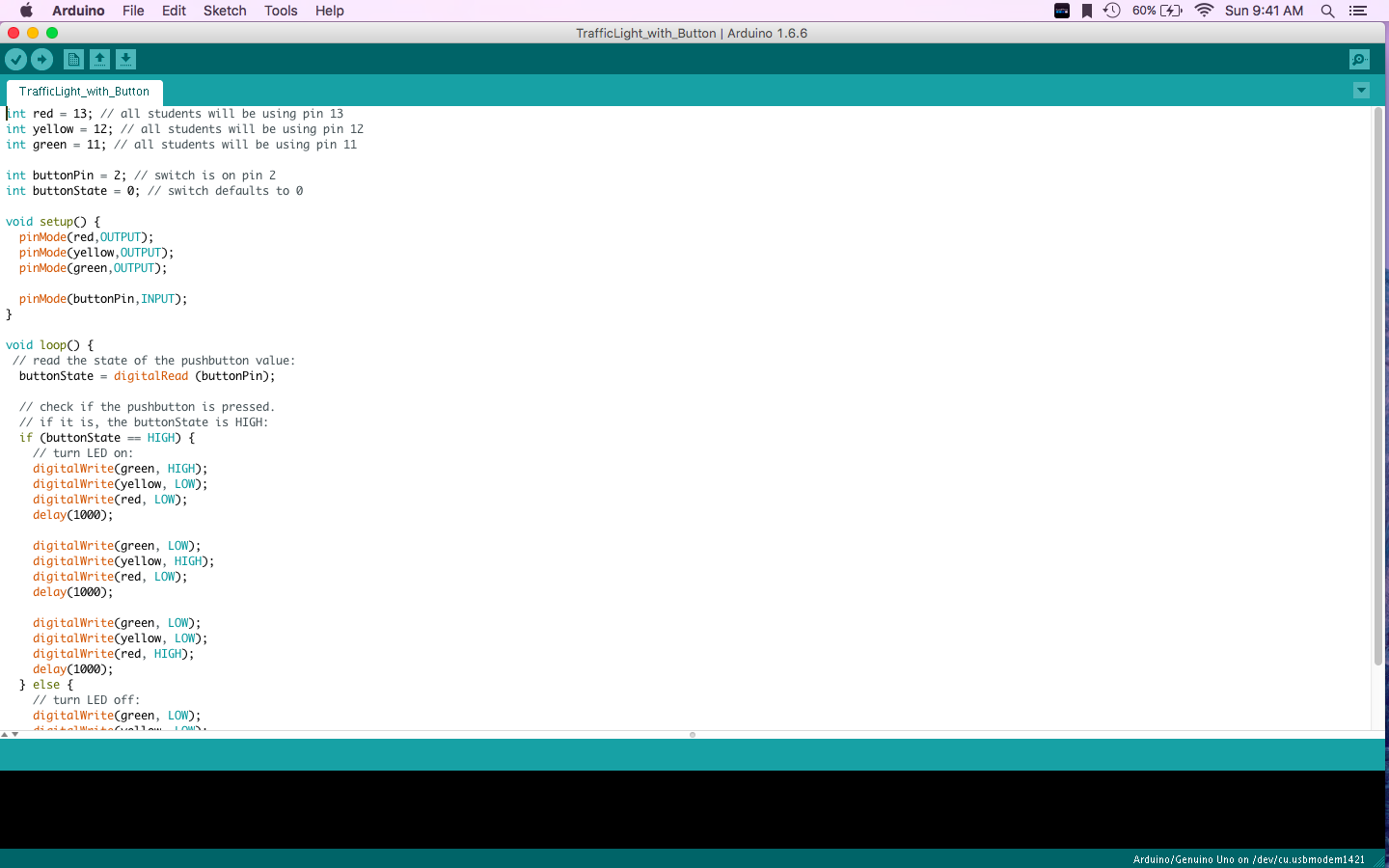
Task: Open the tab options dropdown arrow
Action: pyautogui.click(x=1361, y=91)
